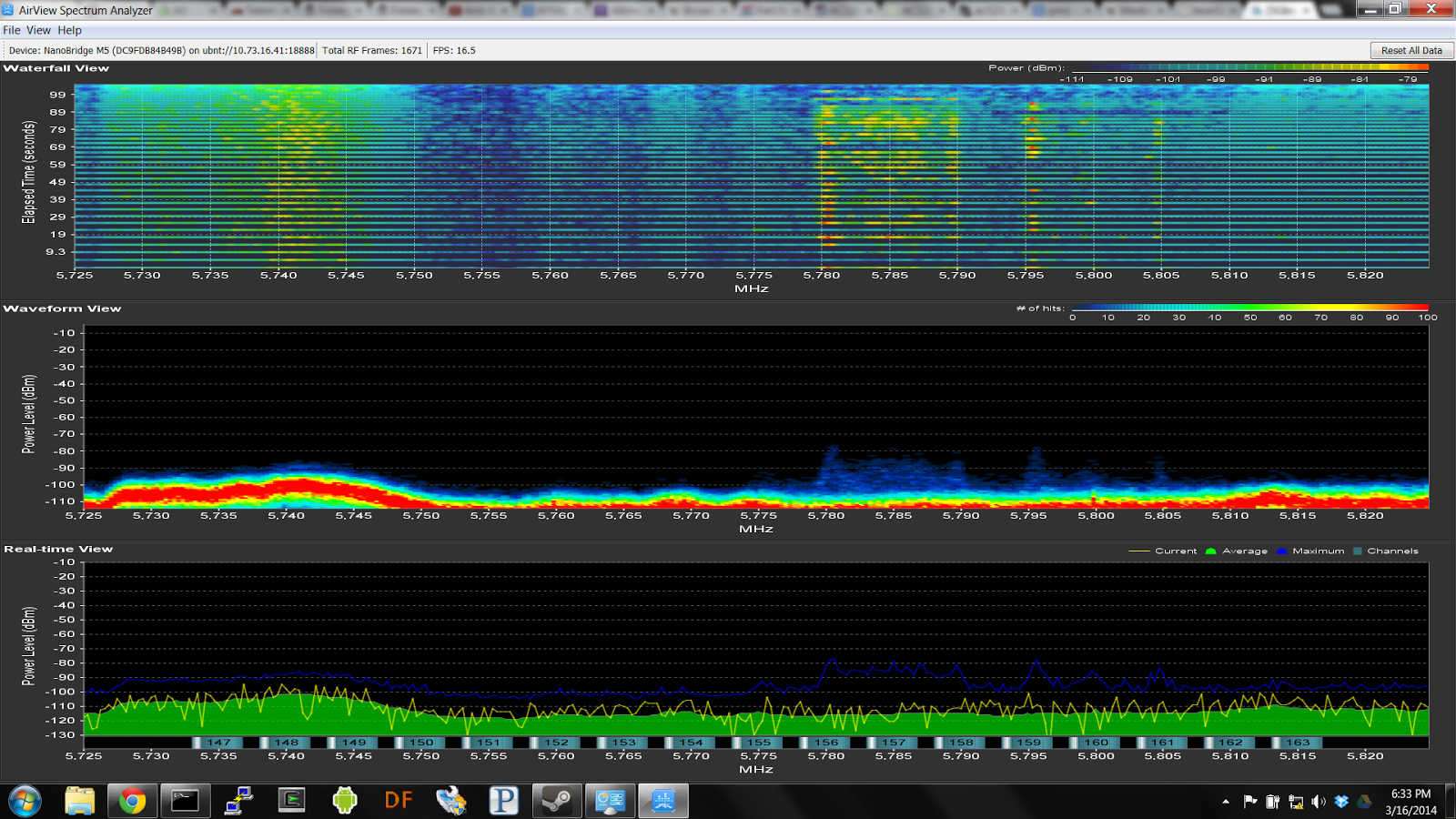Launch Pandora from the taskbar
The image size is (1456, 819).
coord(503,801)
